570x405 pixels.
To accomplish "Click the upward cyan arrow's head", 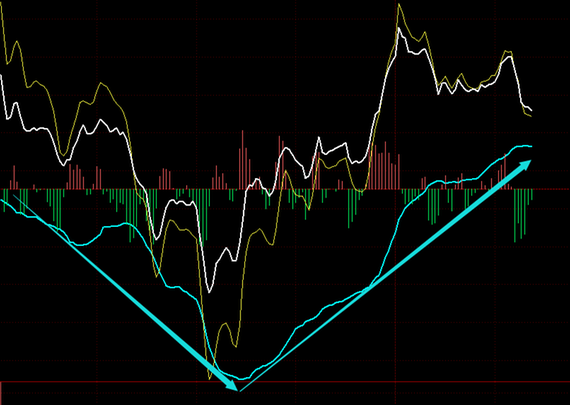I will 524,165.
